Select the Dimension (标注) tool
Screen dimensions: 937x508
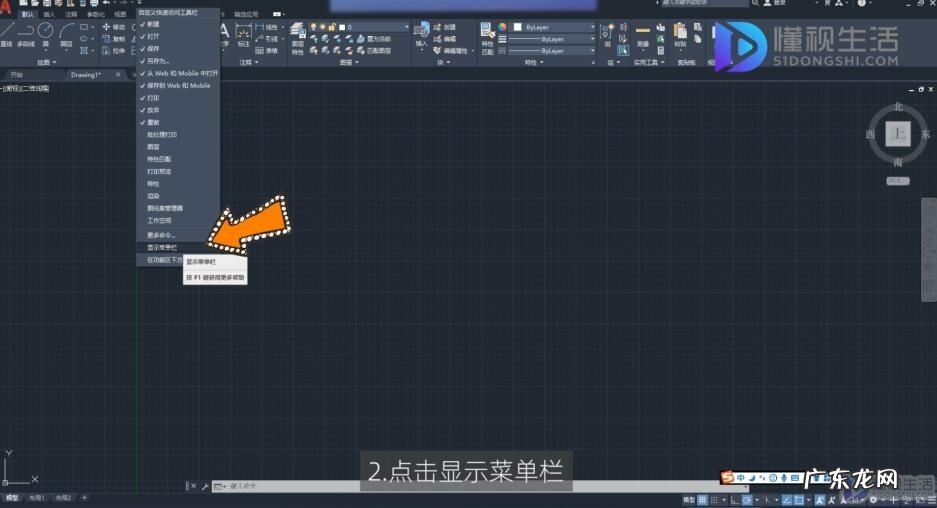click(x=243, y=35)
